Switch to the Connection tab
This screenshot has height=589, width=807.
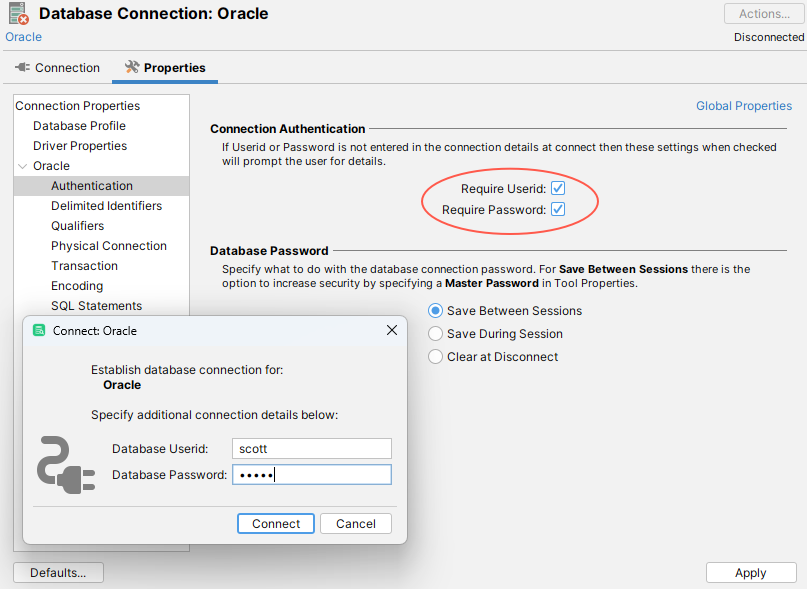click(66, 68)
